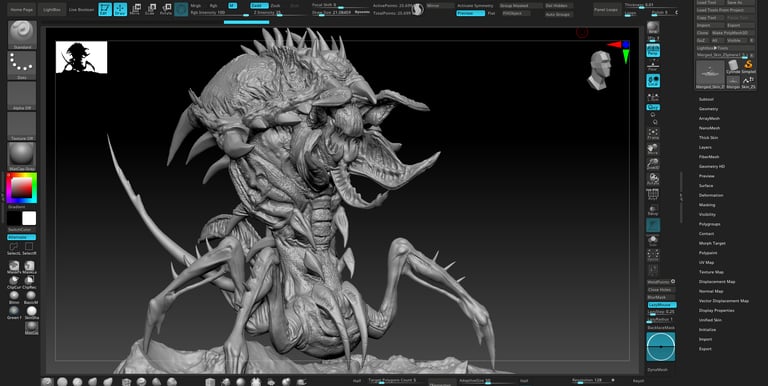
Task: Click the right-shelf Rotate navigation icon
Action: [x=653, y=178]
